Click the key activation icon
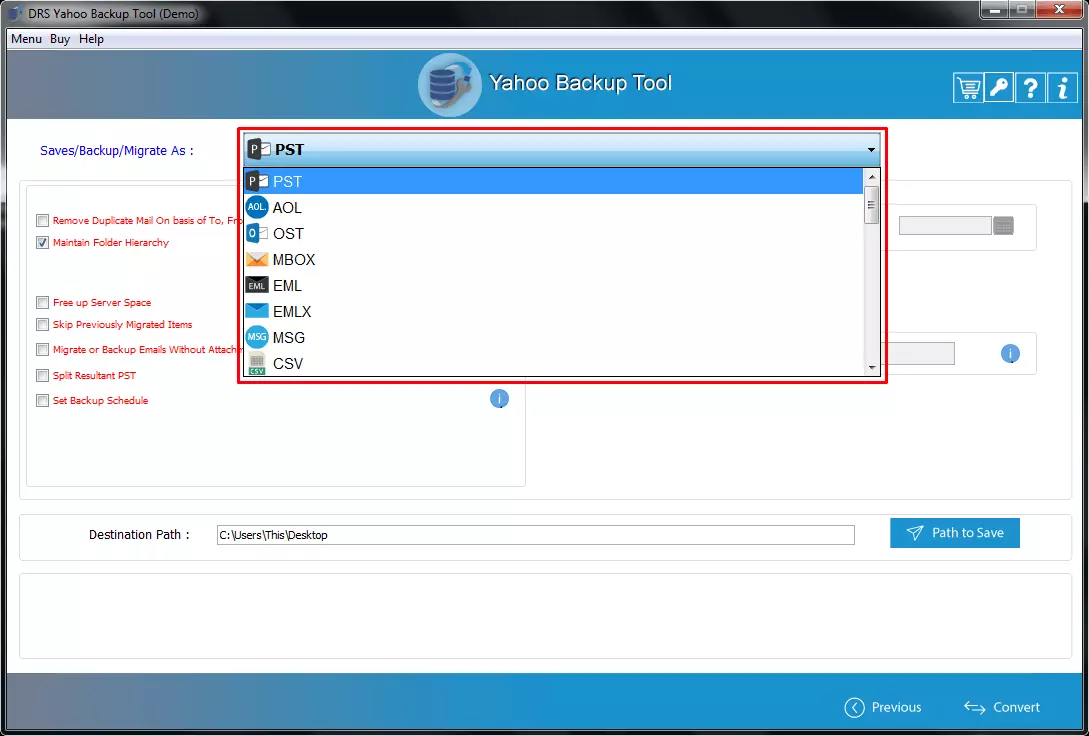The image size is (1089, 736). [999, 88]
